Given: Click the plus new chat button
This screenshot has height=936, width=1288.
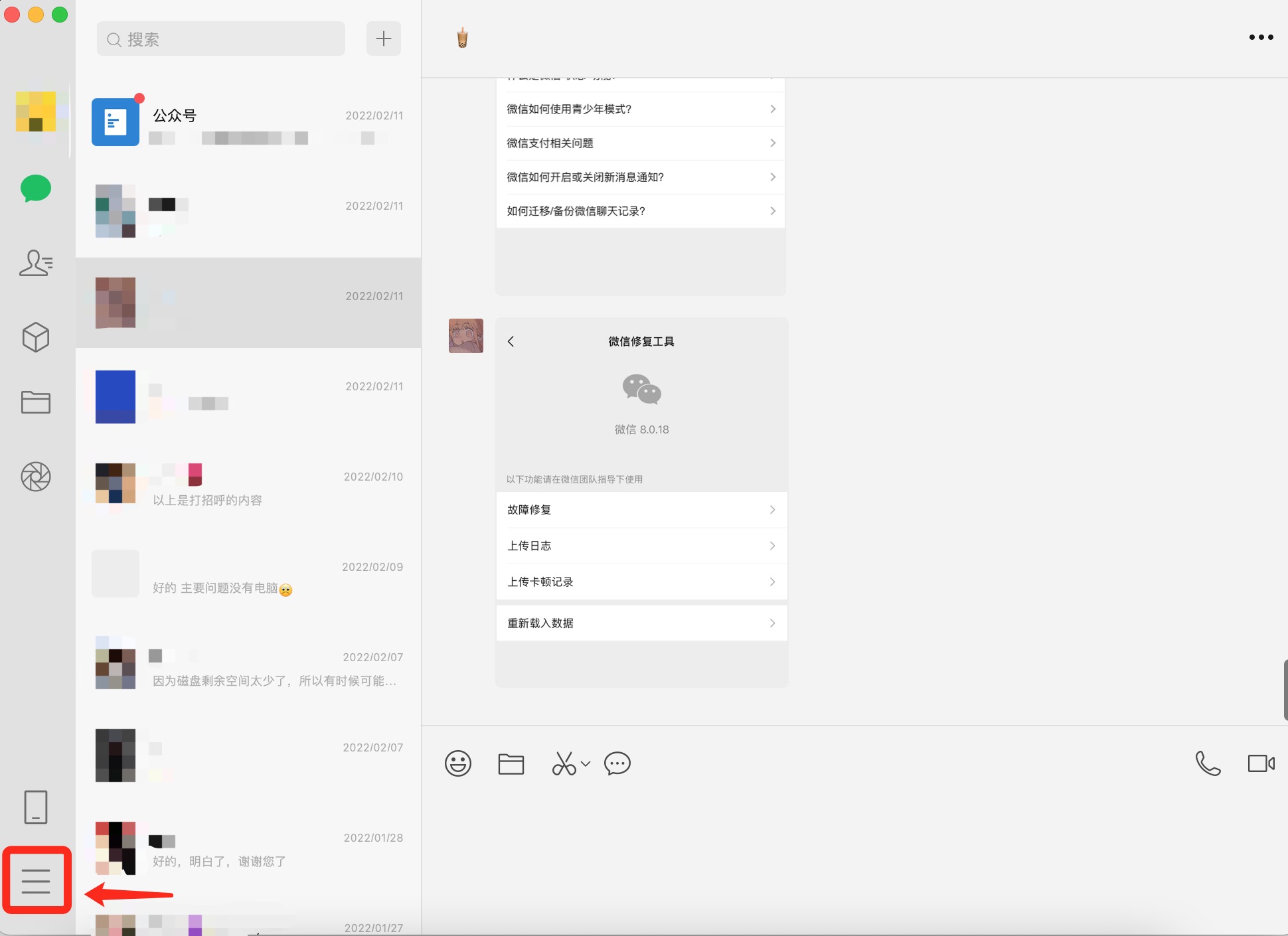Looking at the screenshot, I should (x=384, y=39).
